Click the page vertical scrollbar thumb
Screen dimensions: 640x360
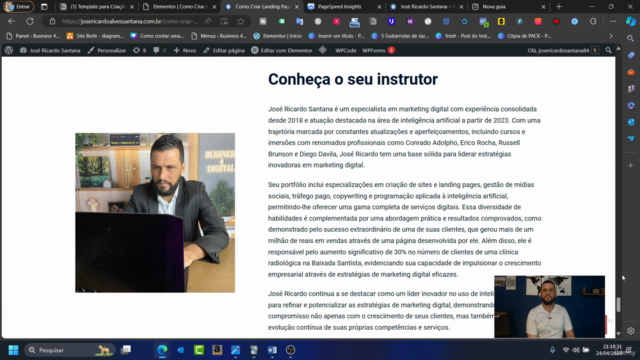coord(618,304)
